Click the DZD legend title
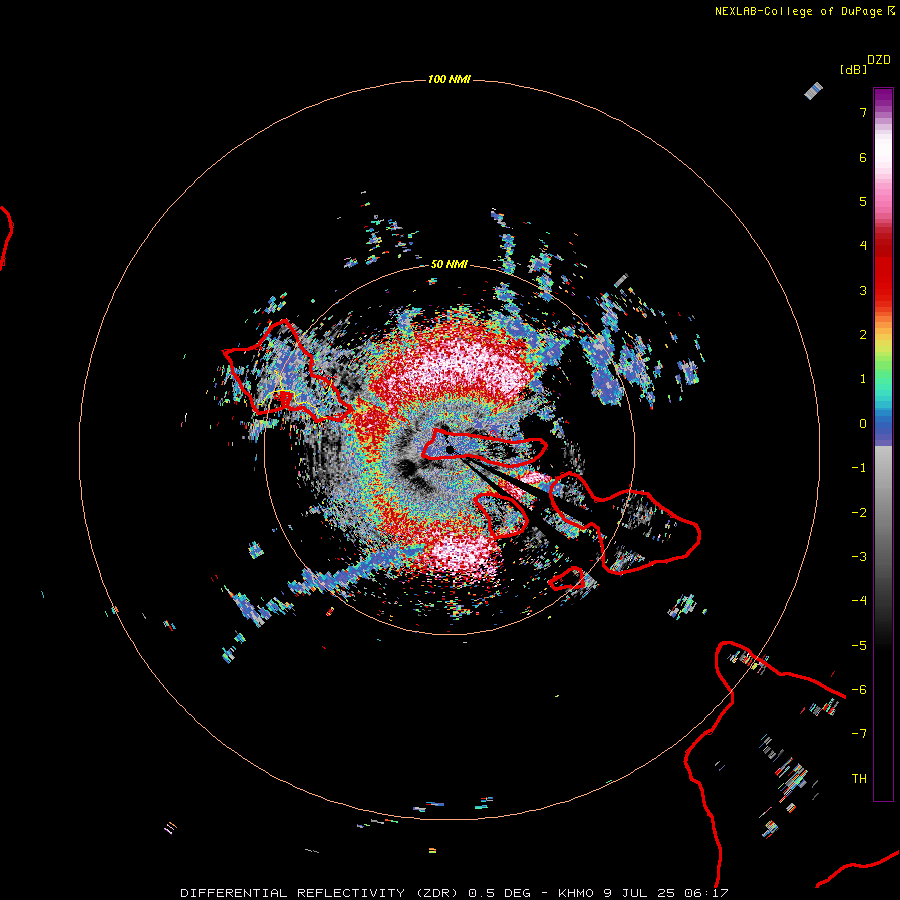The height and width of the screenshot is (900, 900). (879, 60)
